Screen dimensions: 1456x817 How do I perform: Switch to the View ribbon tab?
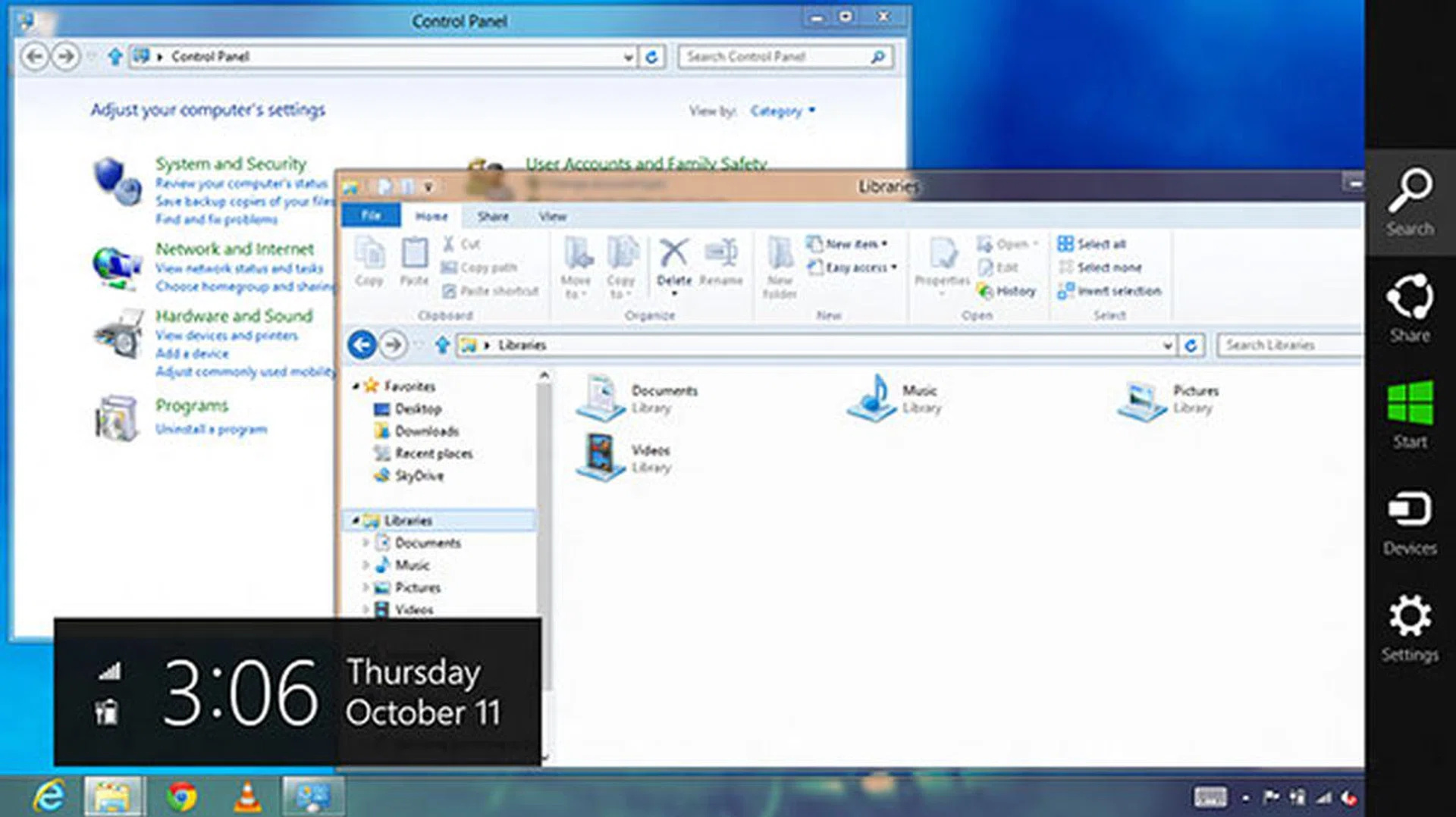click(x=552, y=217)
